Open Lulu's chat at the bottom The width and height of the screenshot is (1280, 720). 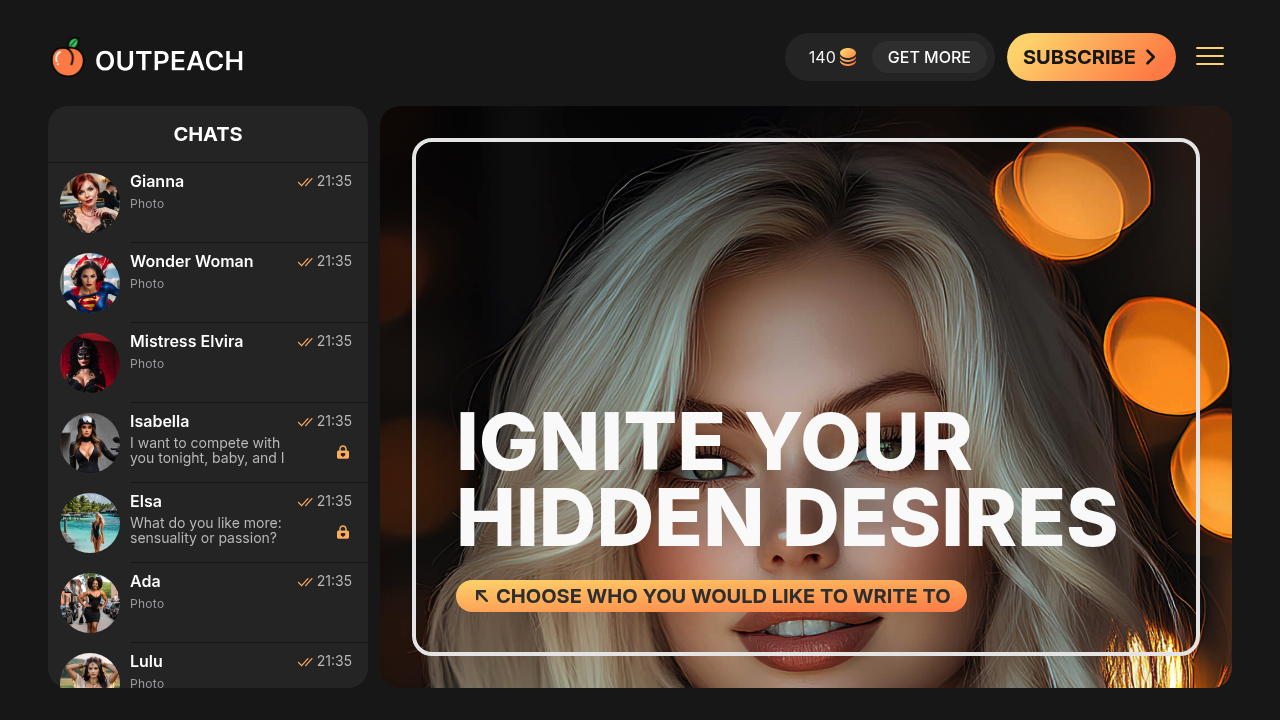point(207,667)
